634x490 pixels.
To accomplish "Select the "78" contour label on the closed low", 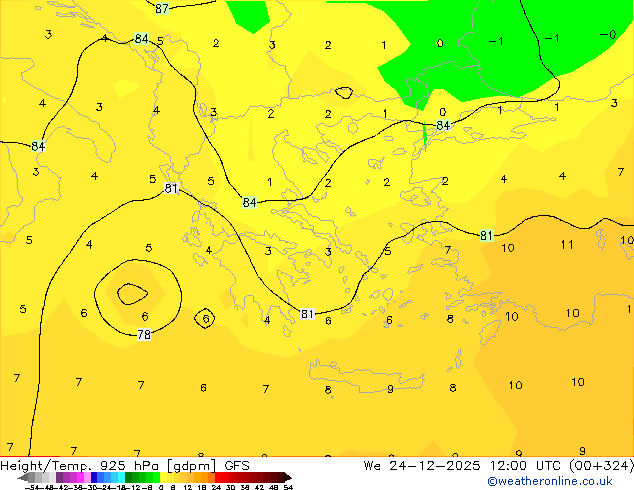I will click(x=144, y=334).
